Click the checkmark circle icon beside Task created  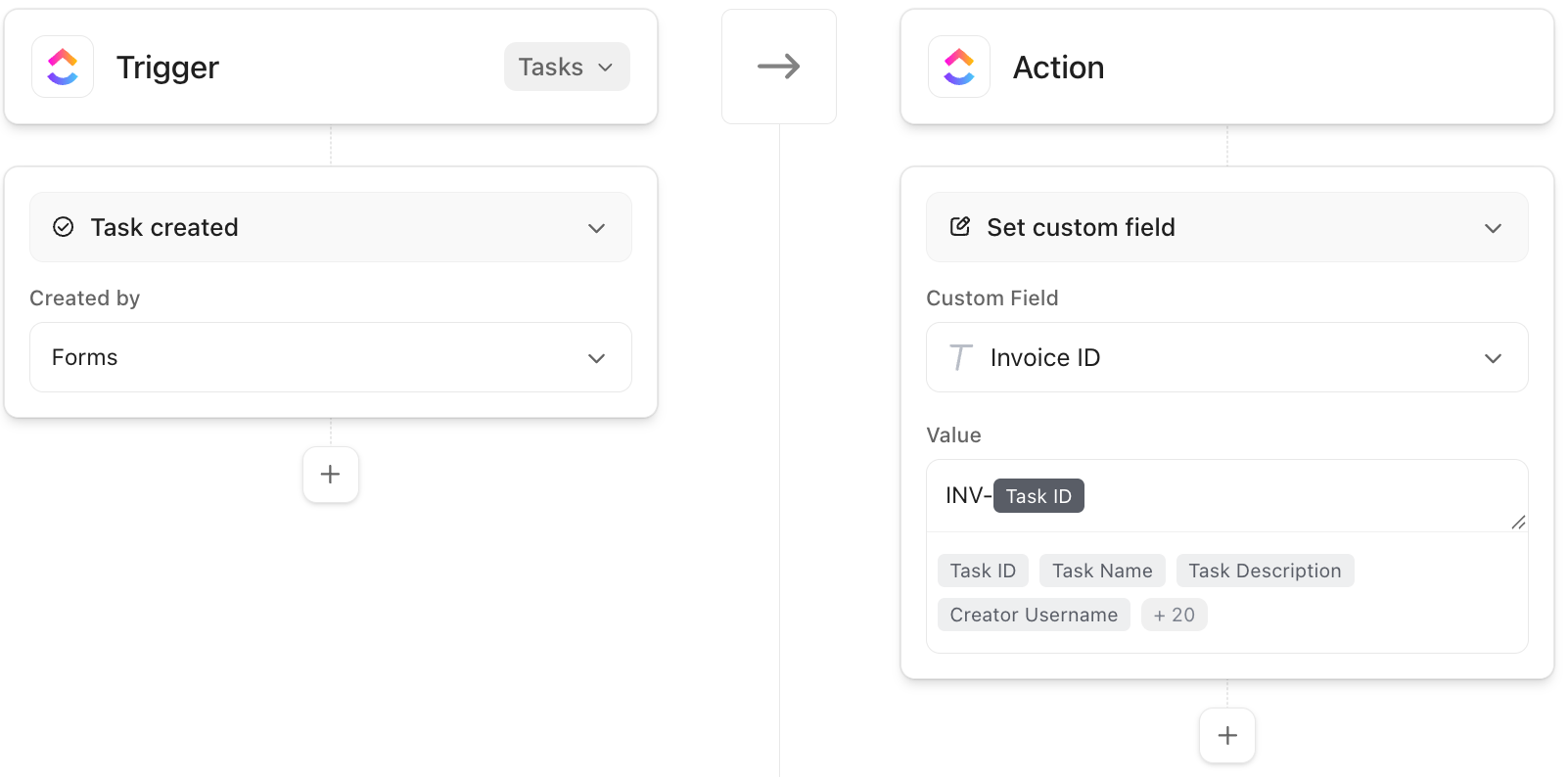pos(64,227)
